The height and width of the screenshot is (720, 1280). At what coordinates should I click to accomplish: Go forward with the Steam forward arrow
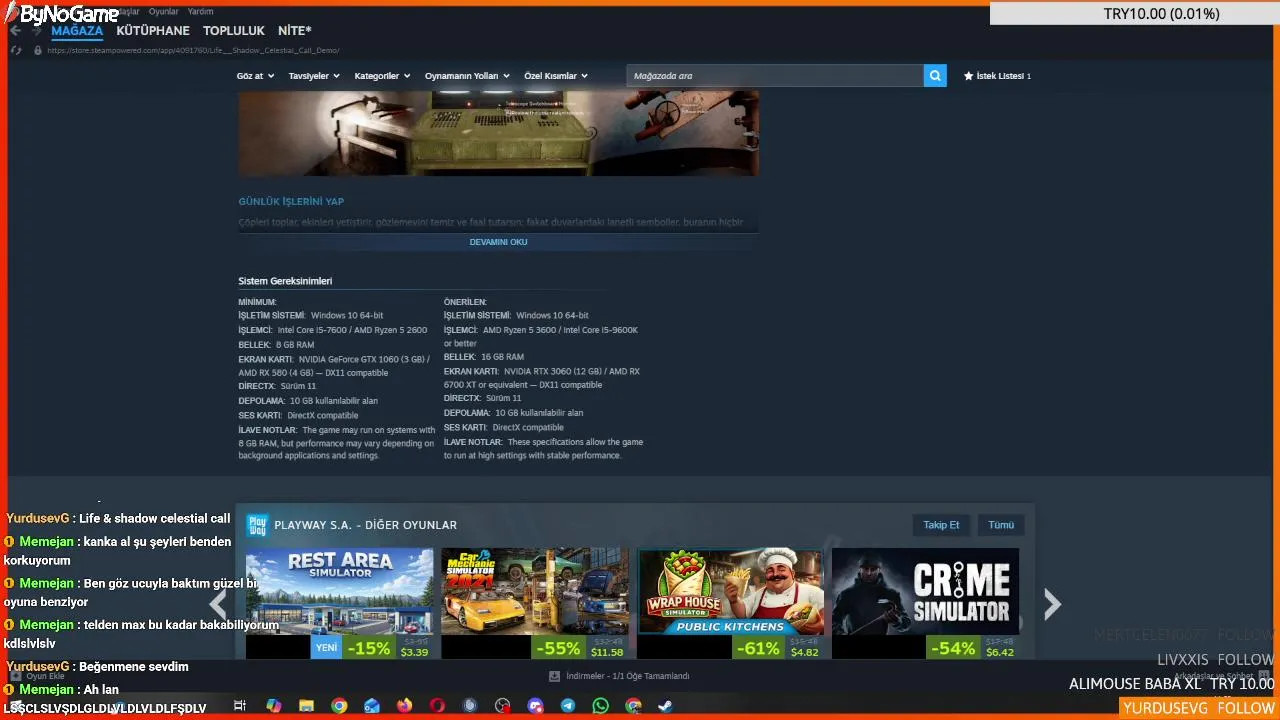pos(38,31)
